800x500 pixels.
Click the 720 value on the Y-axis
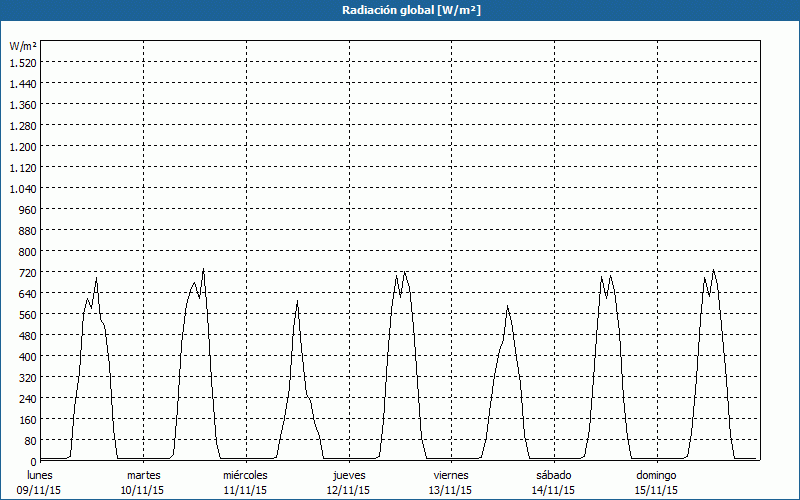(x=27, y=272)
